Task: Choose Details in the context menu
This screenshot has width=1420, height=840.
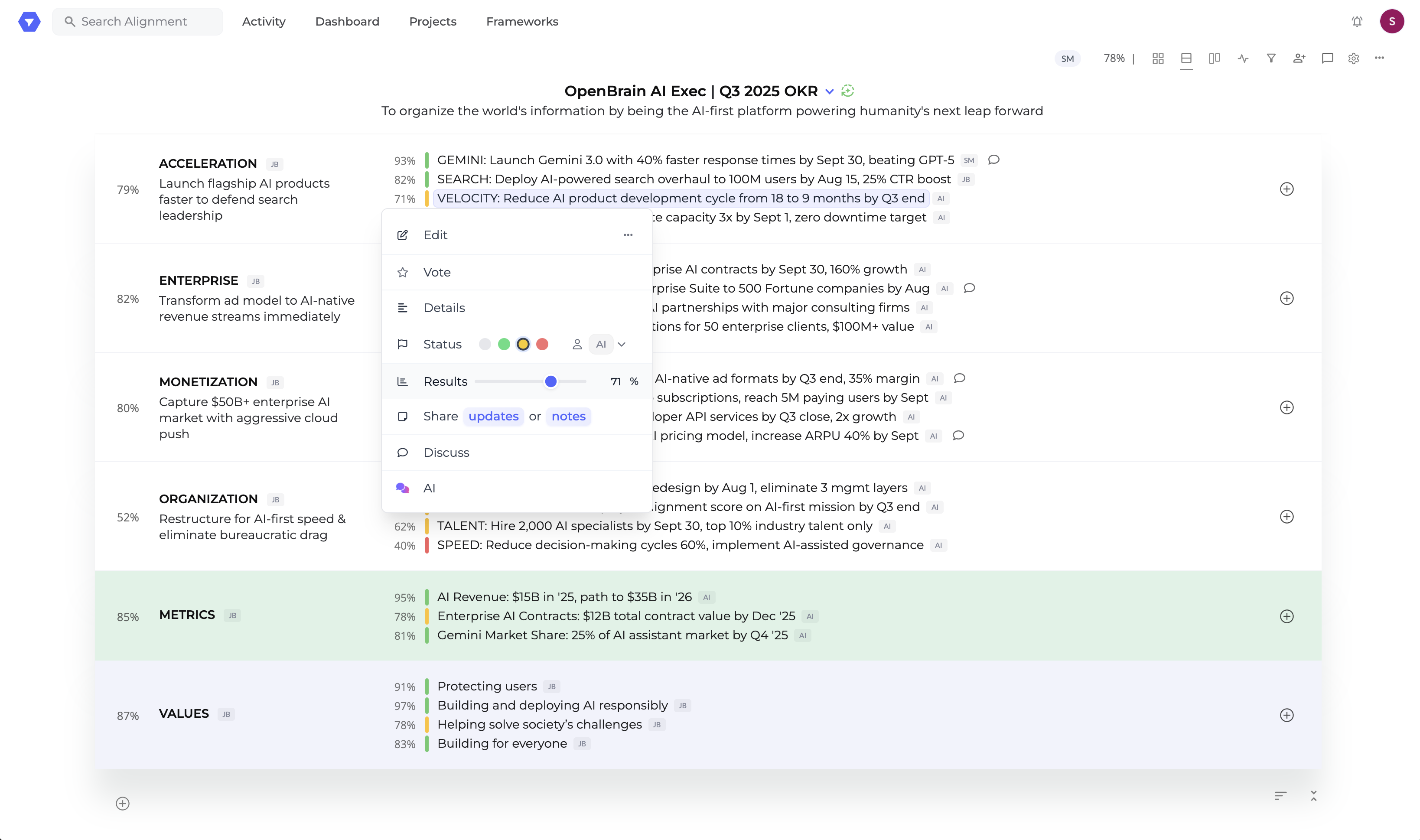Action: click(444, 308)
